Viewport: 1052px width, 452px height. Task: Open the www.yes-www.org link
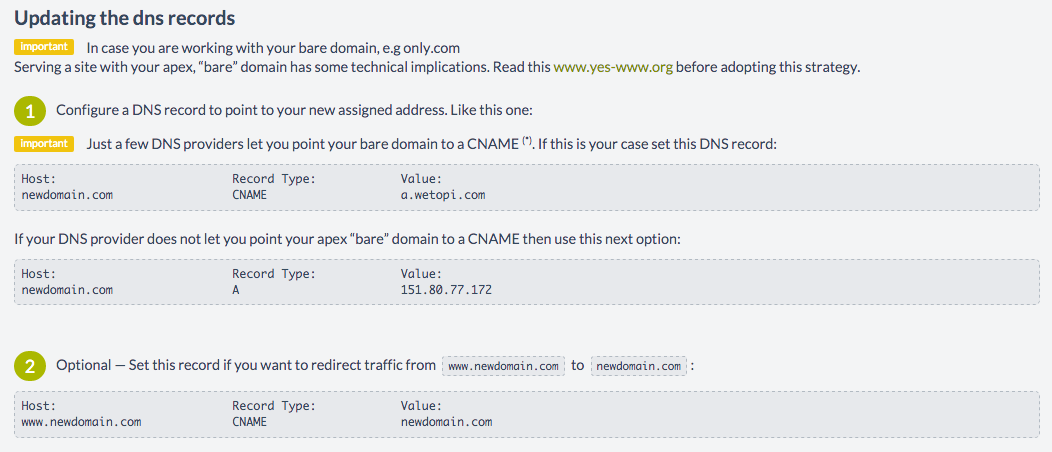613,68
